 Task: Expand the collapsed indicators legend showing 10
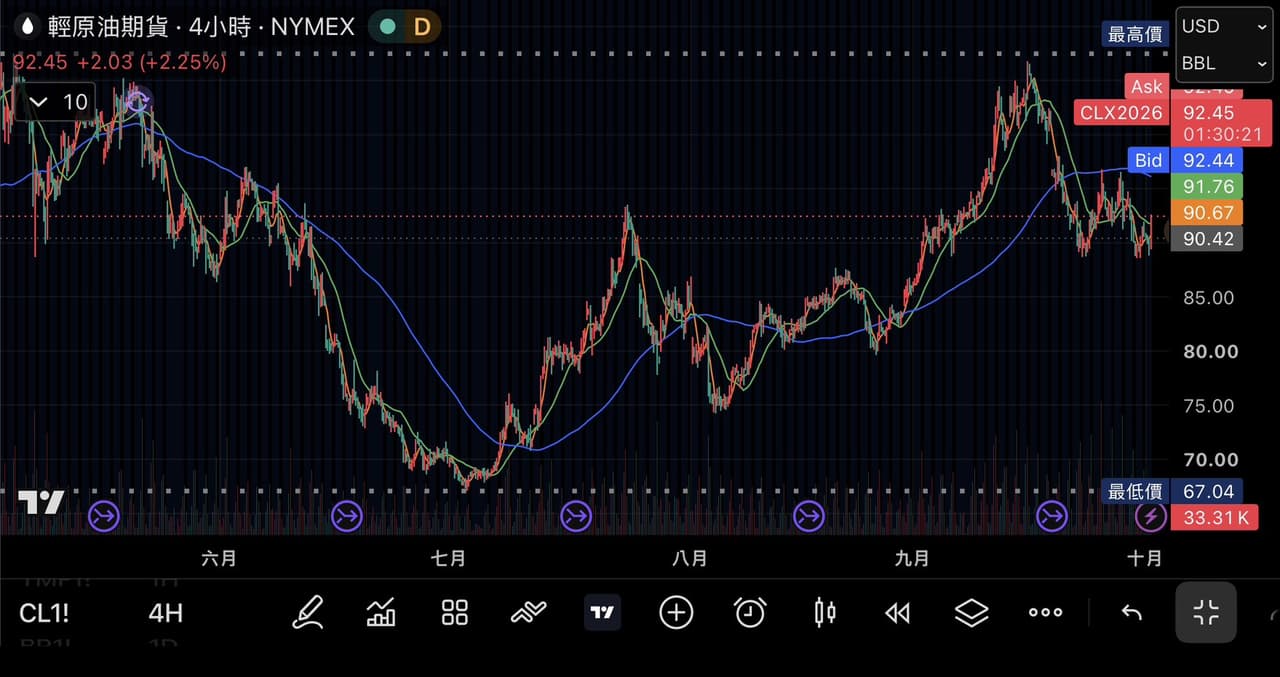pos(58,101)
